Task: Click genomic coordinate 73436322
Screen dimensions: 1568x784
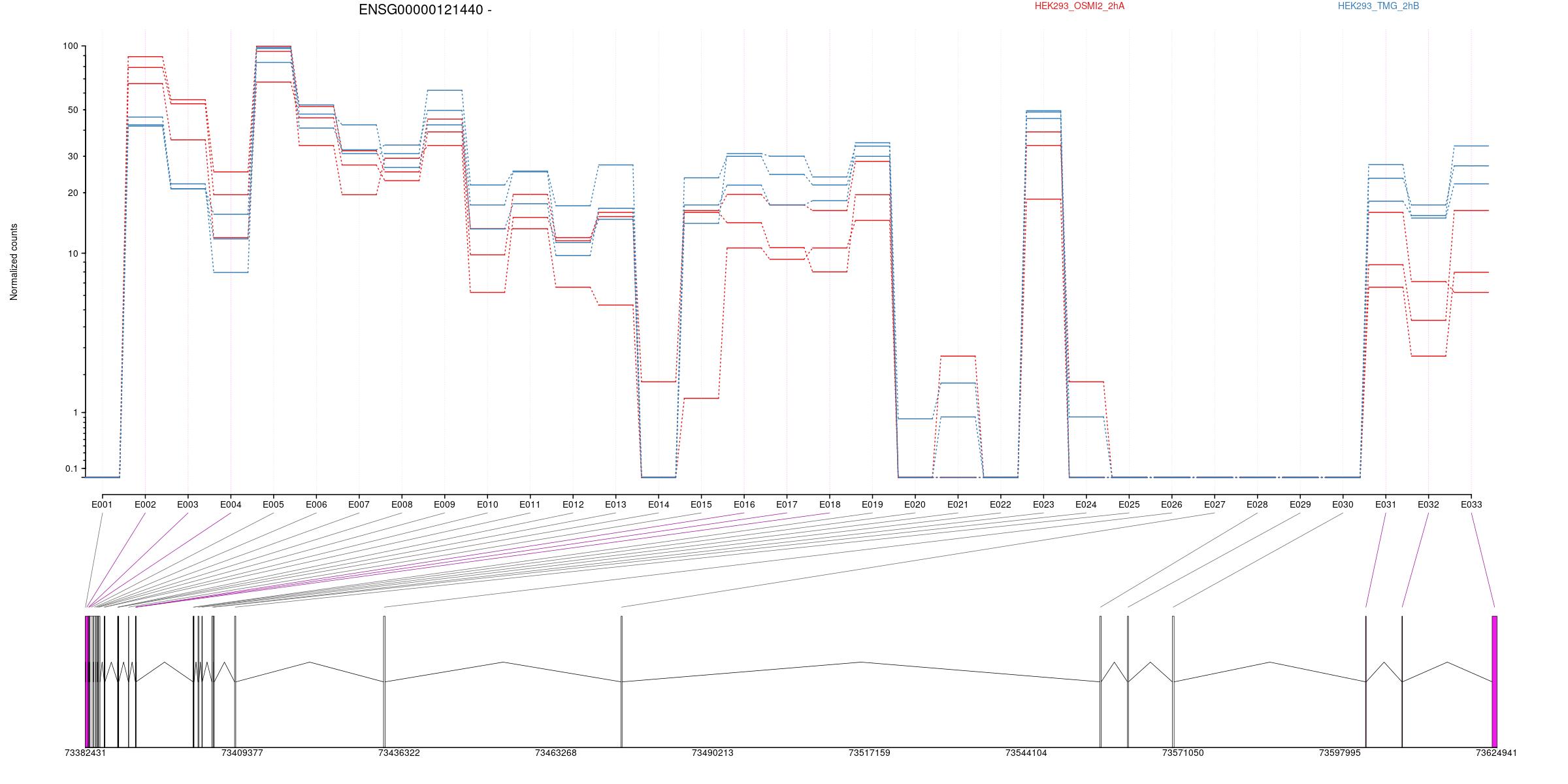Action: pos(399,753)
